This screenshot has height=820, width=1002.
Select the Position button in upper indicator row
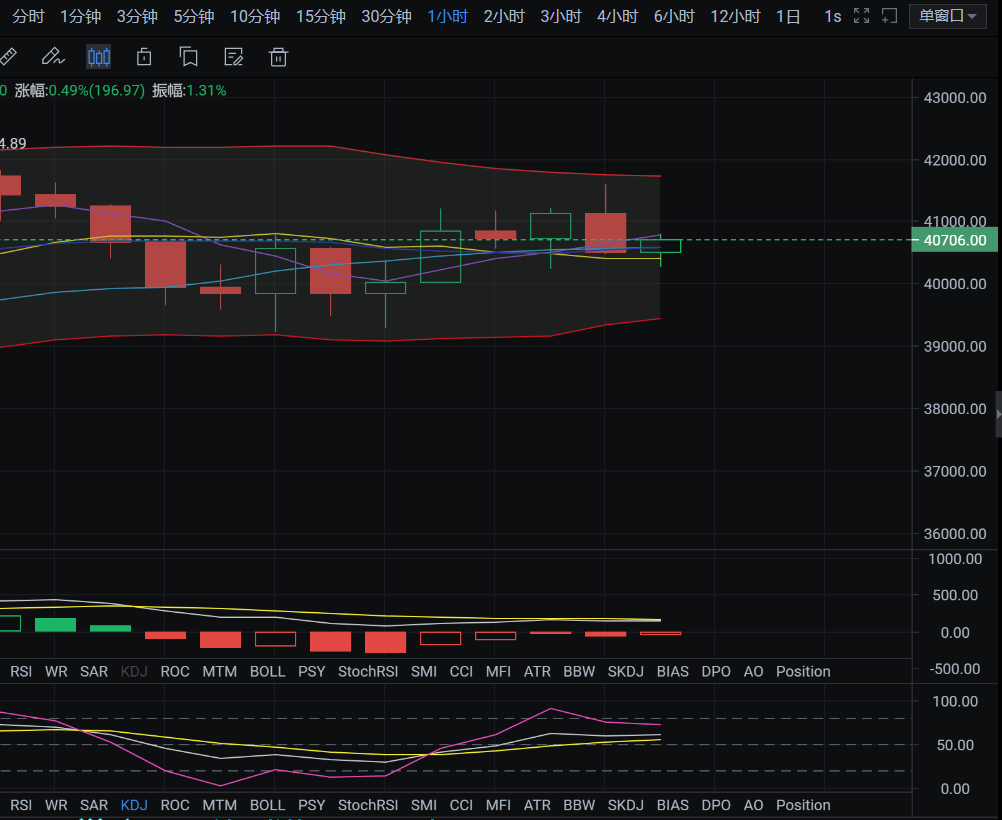pyautogui.click(x=803, y=671)
